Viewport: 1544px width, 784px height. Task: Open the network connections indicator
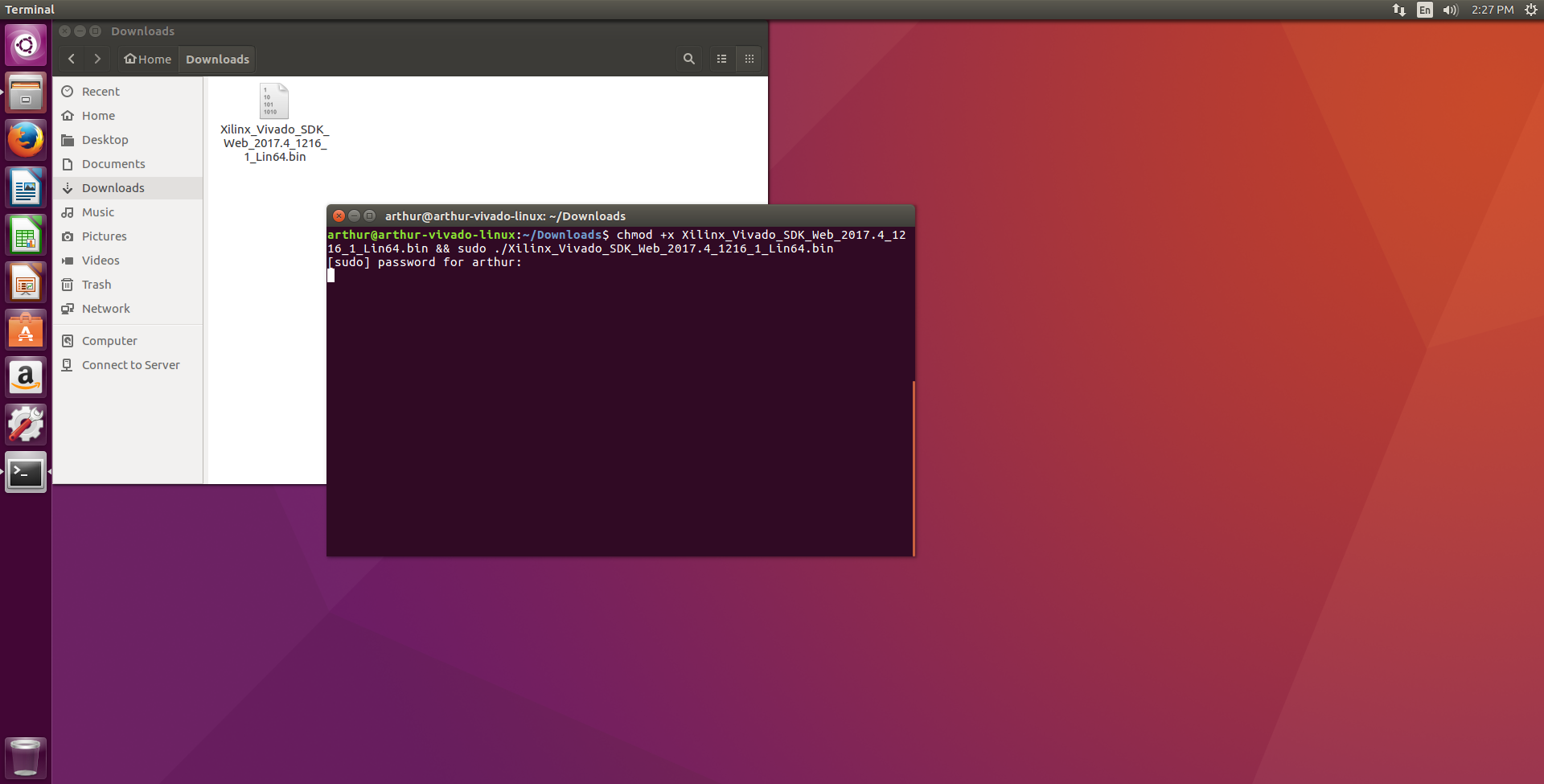point(1399,10)
